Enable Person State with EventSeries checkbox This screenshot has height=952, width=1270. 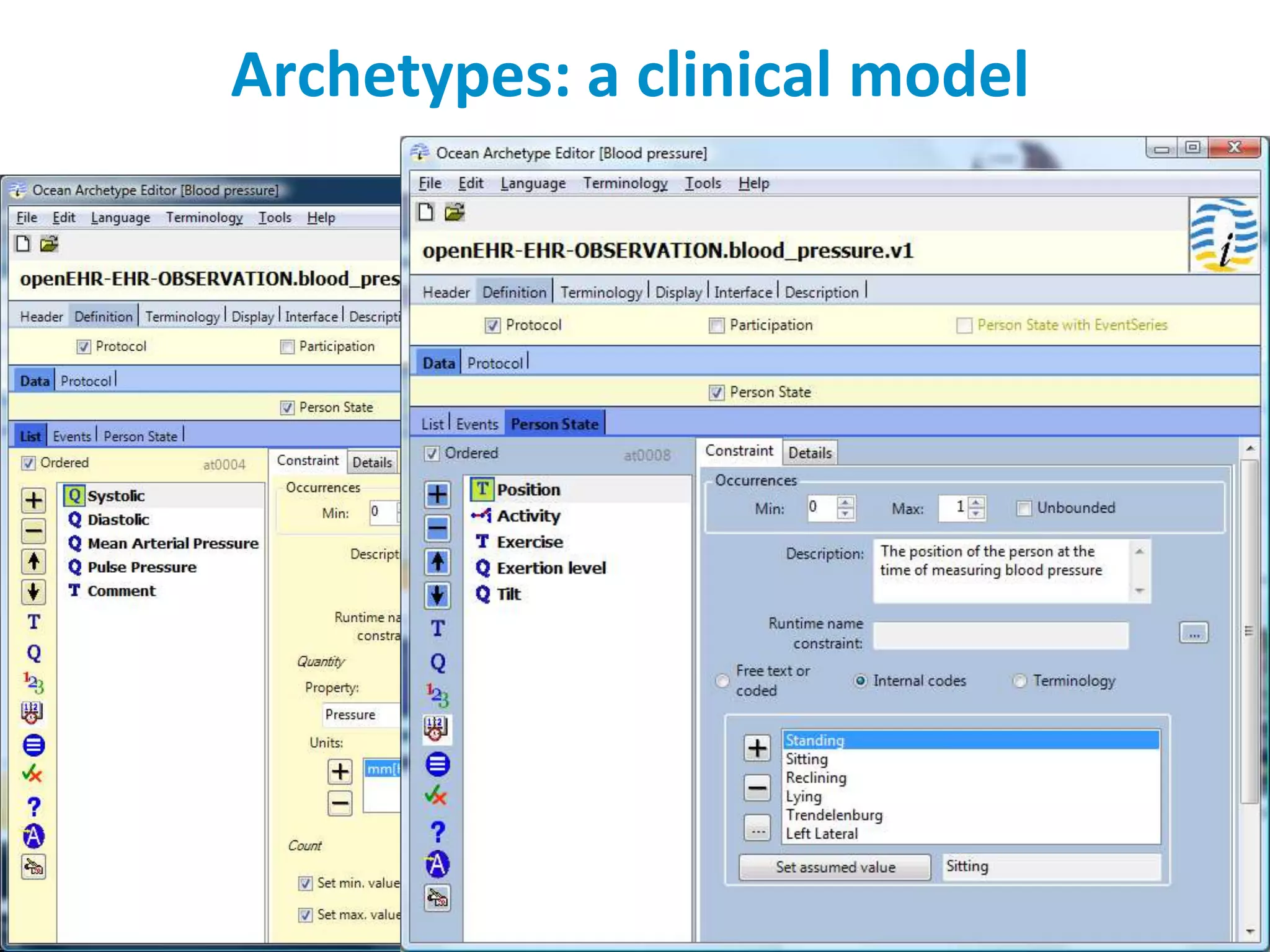(x=964, y=325)
